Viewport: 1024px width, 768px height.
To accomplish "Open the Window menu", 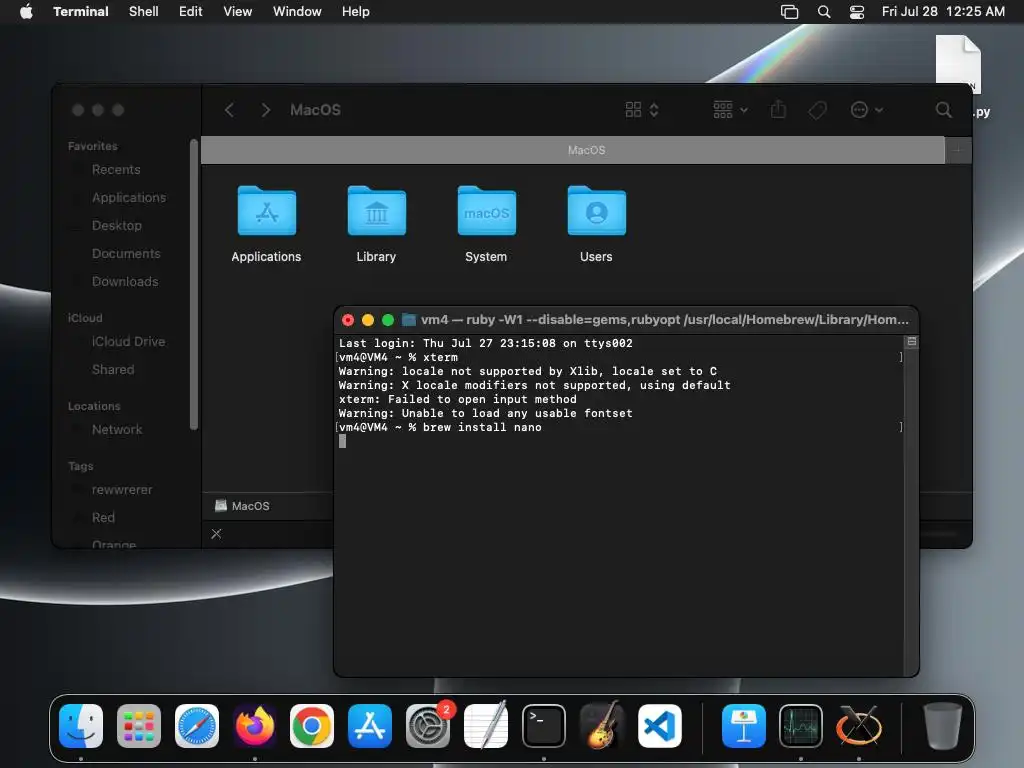I will pyautogui.click(x=297, y=12).
